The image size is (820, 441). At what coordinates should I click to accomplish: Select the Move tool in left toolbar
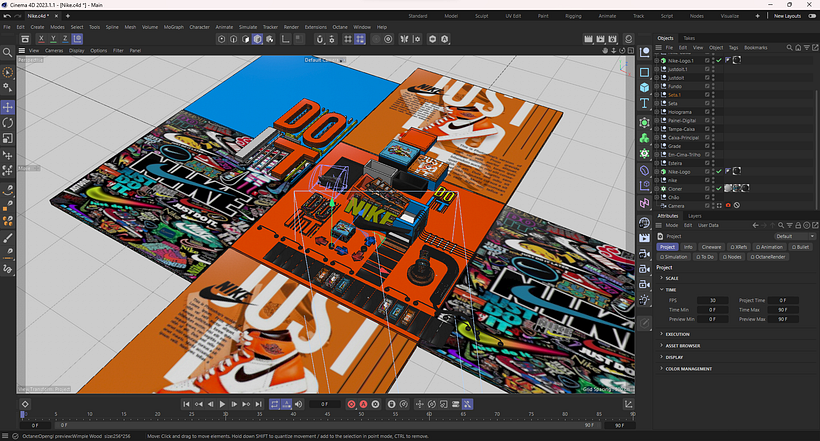click(8, 107)
